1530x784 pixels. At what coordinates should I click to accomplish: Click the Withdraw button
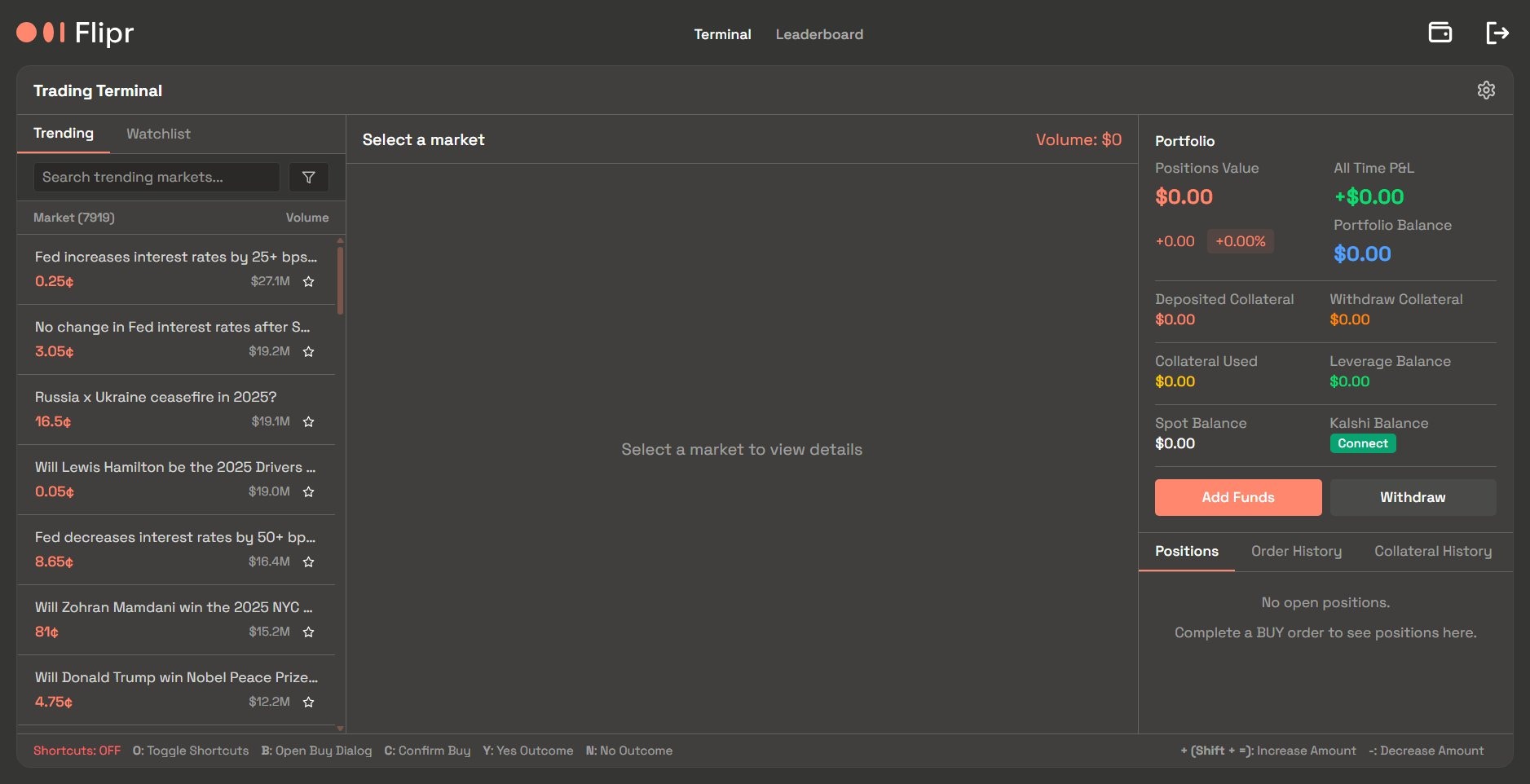[x=1413, y=497]
